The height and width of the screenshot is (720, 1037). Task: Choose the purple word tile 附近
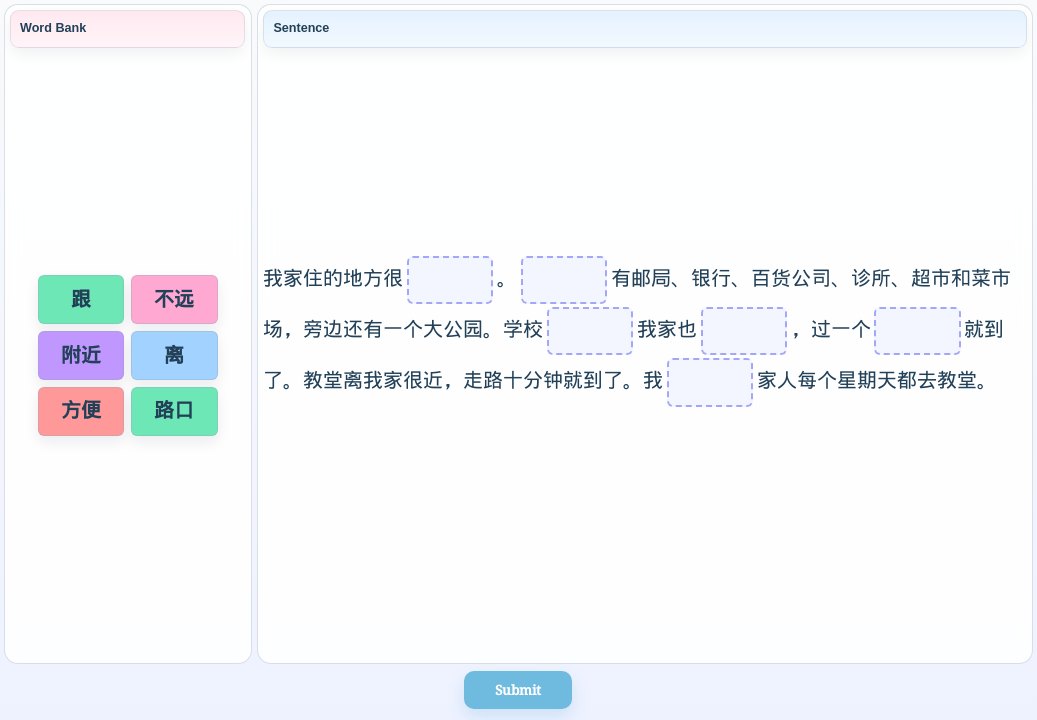(81, 356)
